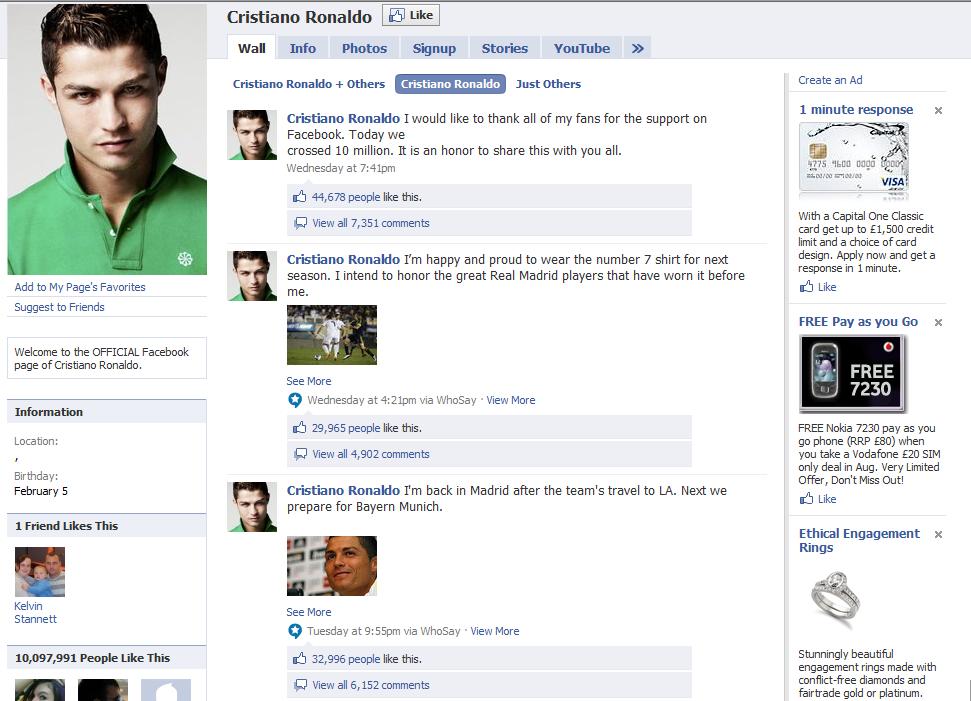Open author name on the 10 million fans post
This screenshot has width=971, height=701.
click(343, 118)
